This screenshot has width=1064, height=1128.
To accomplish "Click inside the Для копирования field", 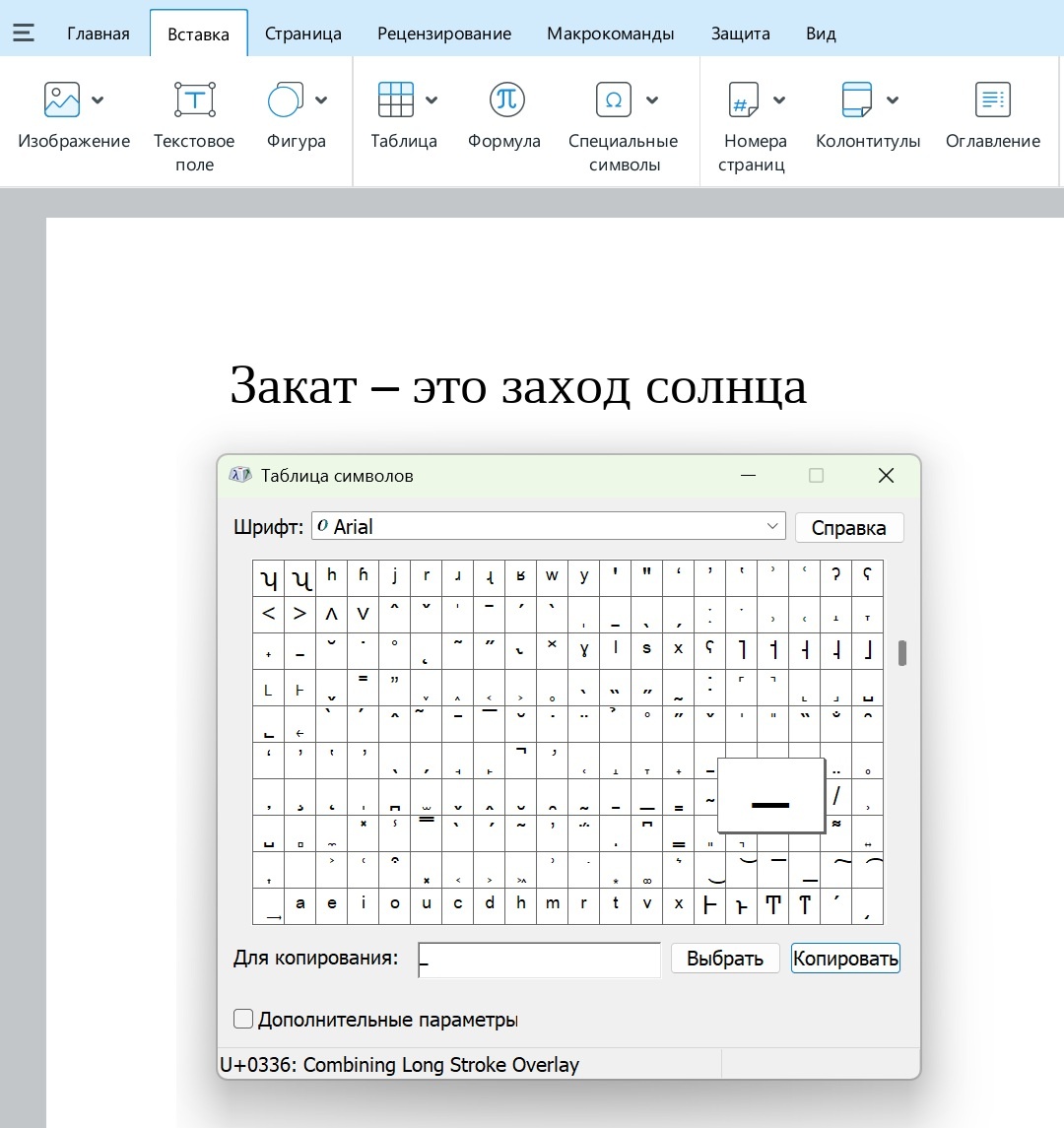I will [x=538, y=959].
